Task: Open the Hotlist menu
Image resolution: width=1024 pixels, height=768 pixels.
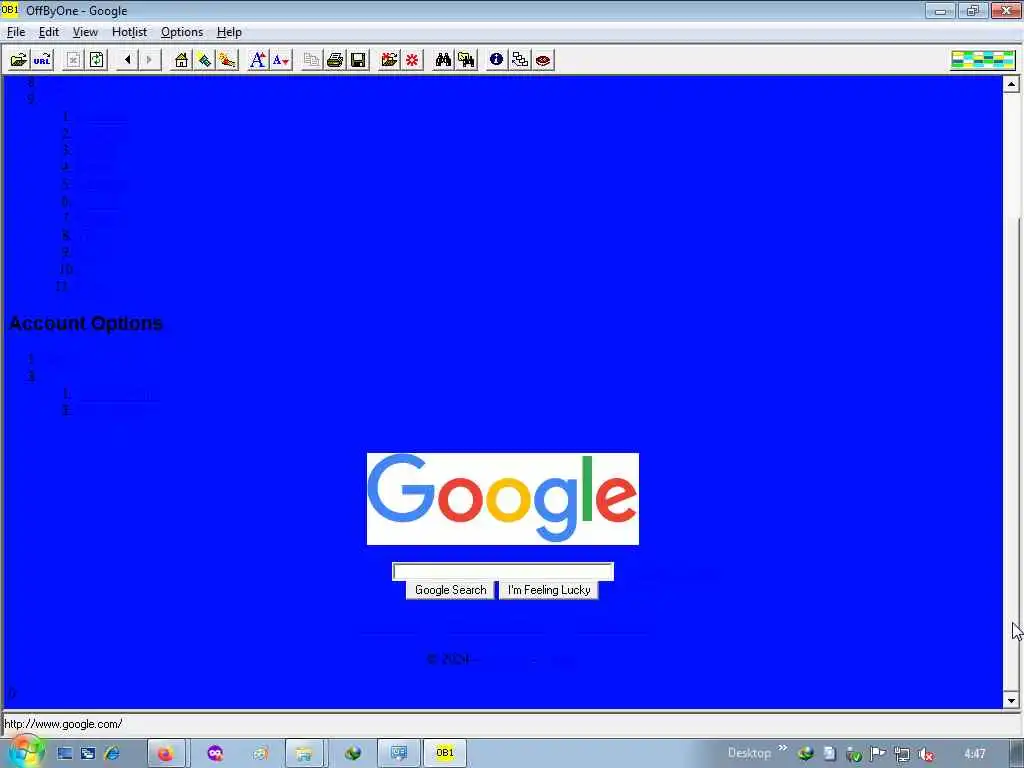Action: pyautogui.click(x=129, y=32)
